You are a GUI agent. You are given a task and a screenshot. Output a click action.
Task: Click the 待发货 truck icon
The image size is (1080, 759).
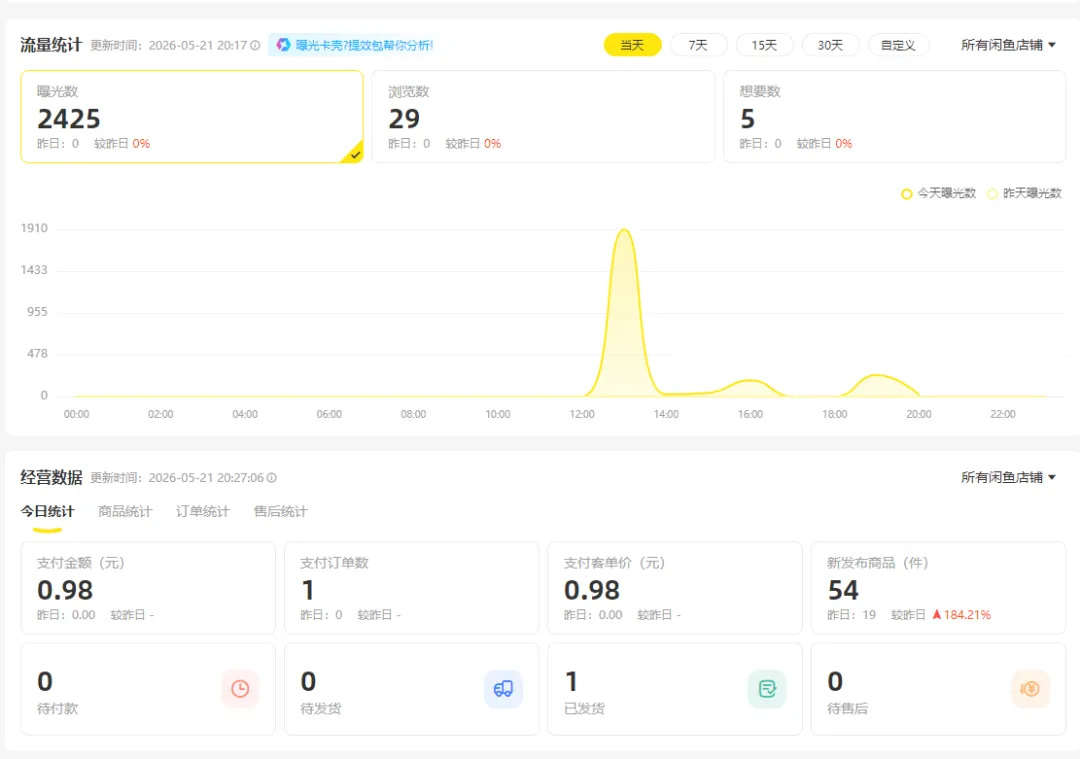tap(503, 688)
